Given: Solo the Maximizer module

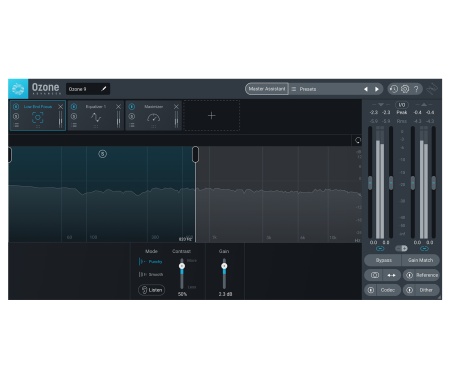Looking at the screenshot, I should 132,116.
